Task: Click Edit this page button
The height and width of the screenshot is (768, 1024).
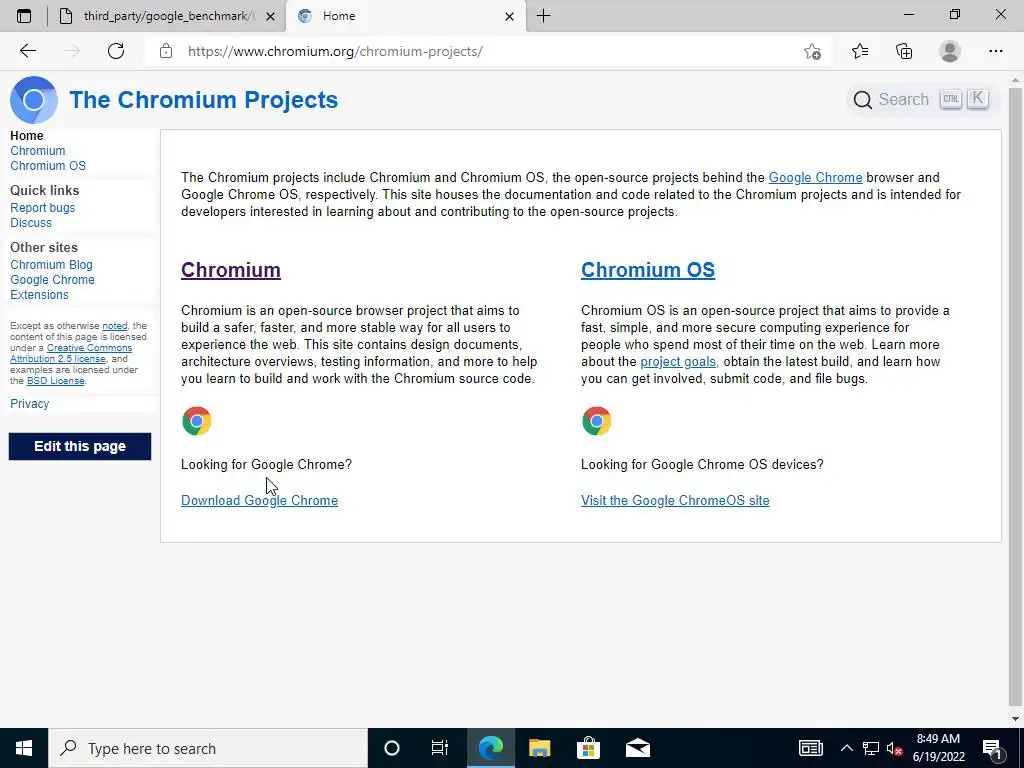Action: pos(80,446)
